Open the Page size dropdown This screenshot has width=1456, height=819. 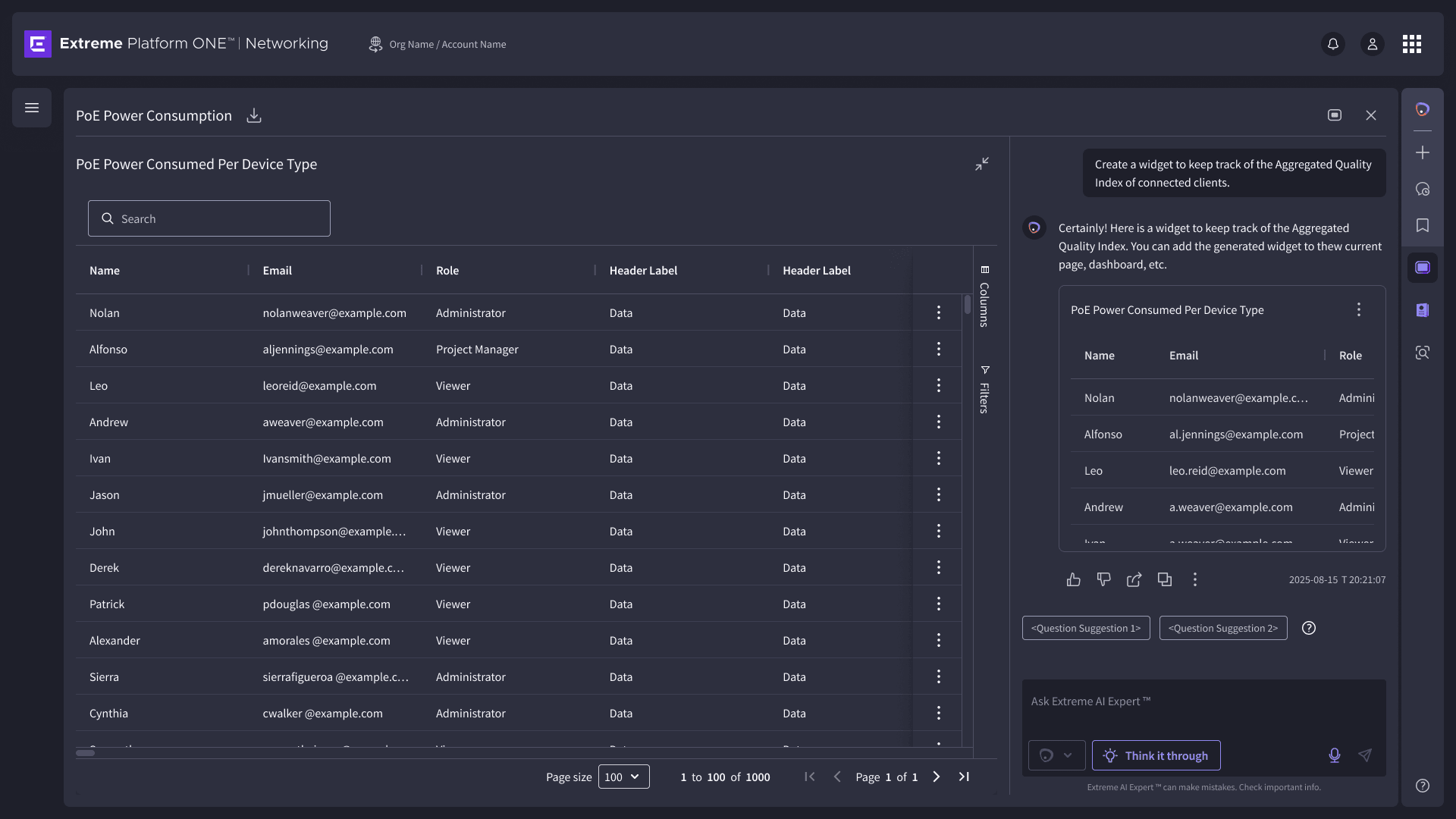623,777
